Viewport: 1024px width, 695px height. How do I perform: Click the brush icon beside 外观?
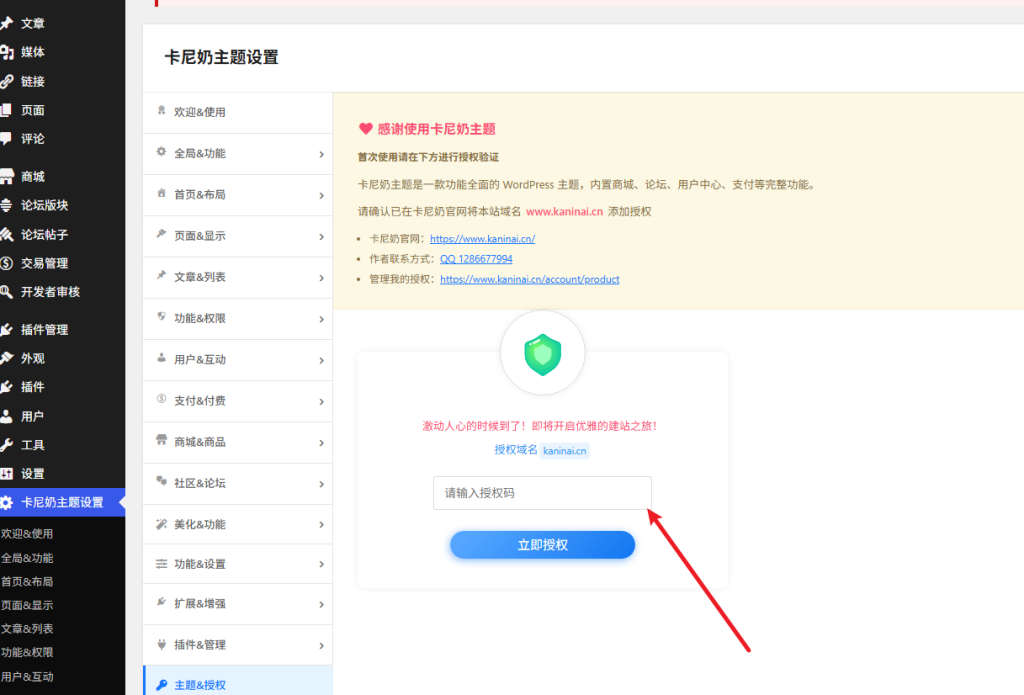pyautogui.click(x=7, y=358)
